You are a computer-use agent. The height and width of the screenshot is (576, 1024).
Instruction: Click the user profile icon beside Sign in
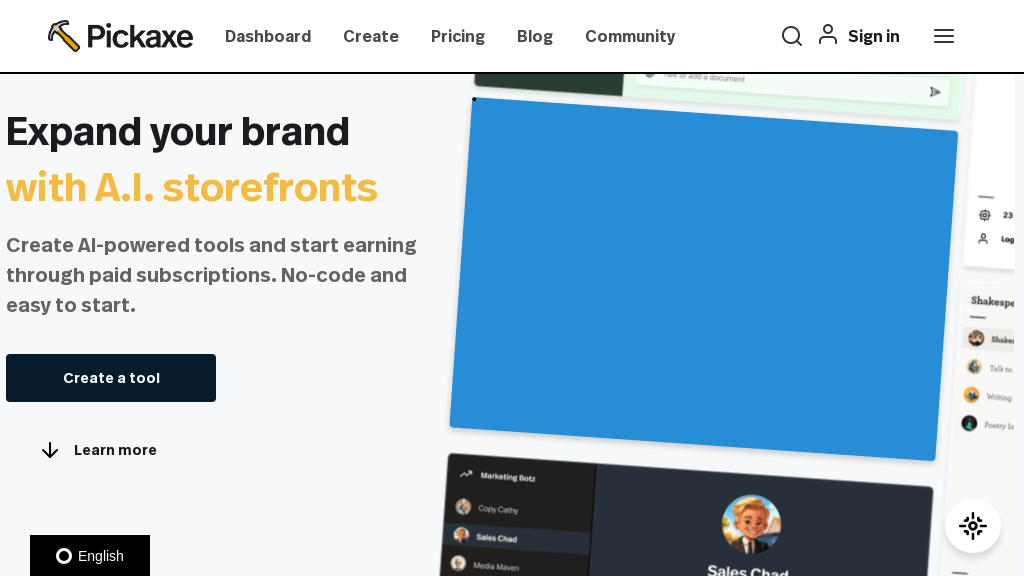tap(828, 35)
